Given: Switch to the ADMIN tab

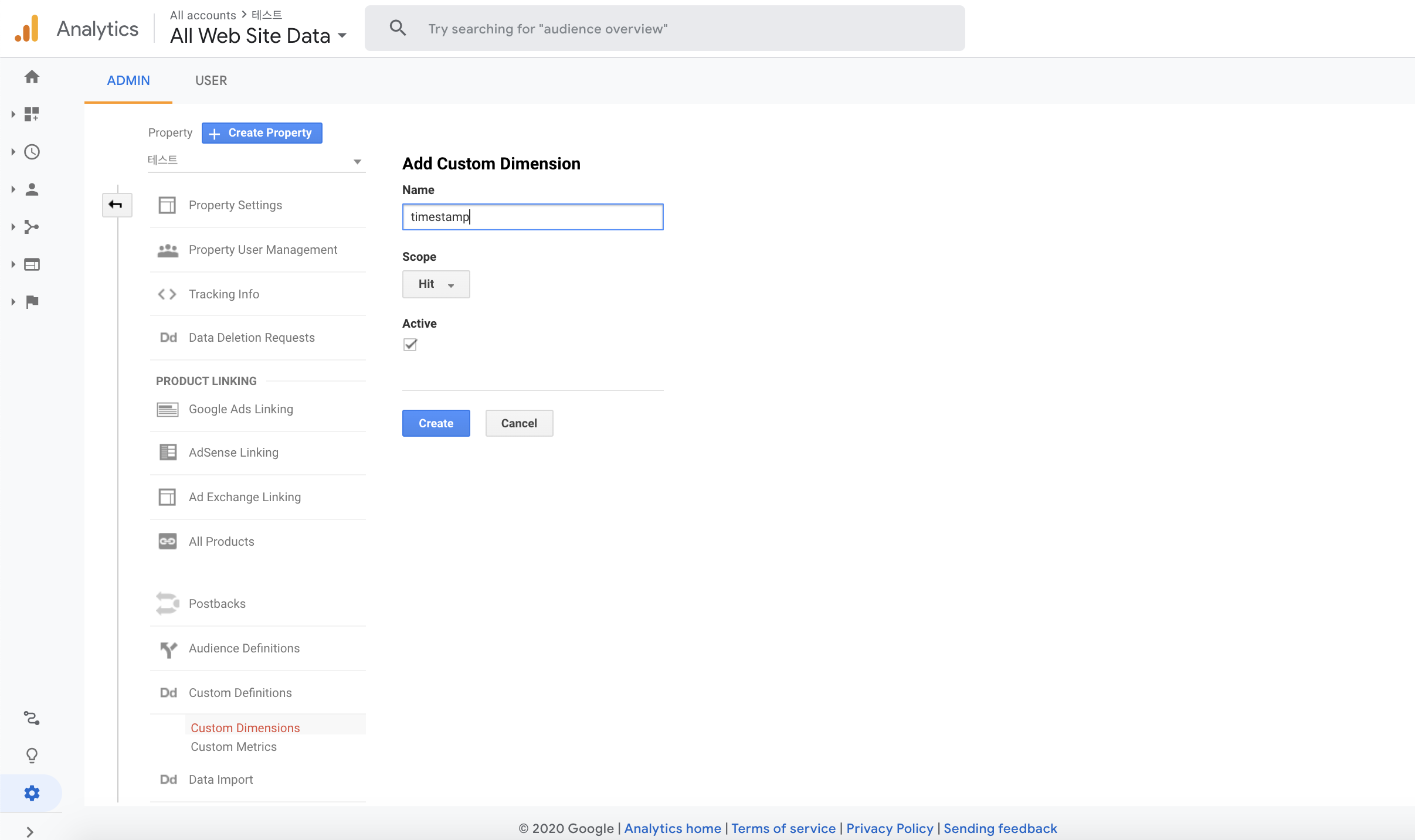Looking at the screenshot, I should click(128, 80).
